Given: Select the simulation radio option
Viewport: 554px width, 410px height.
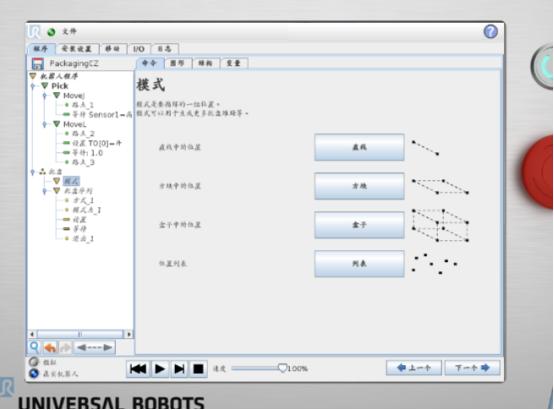Looking at the screenshot, I should click(x=34, y=362).
